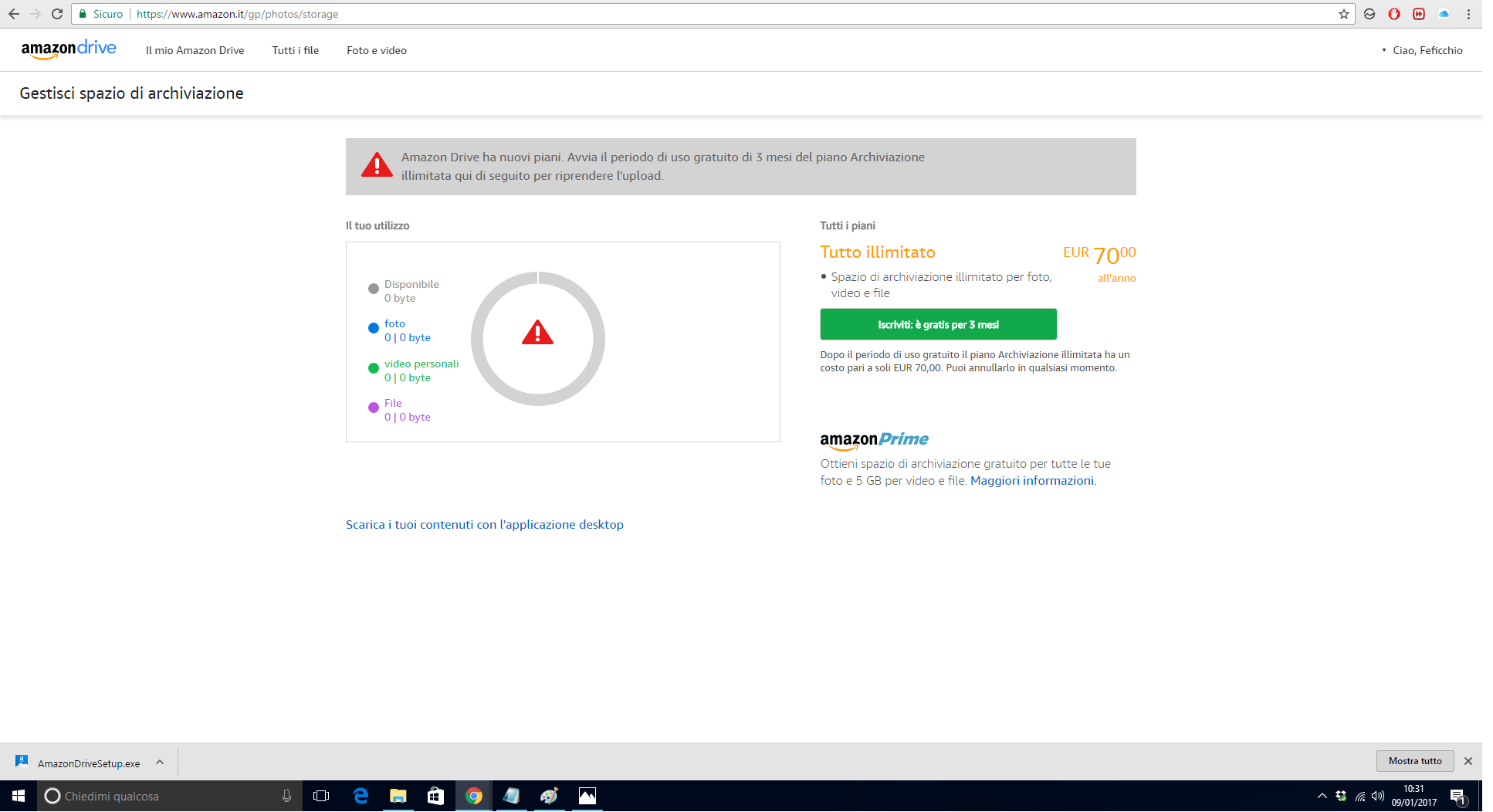
Task: Open the Paint taskbar icon
Action: pos(549,796)
